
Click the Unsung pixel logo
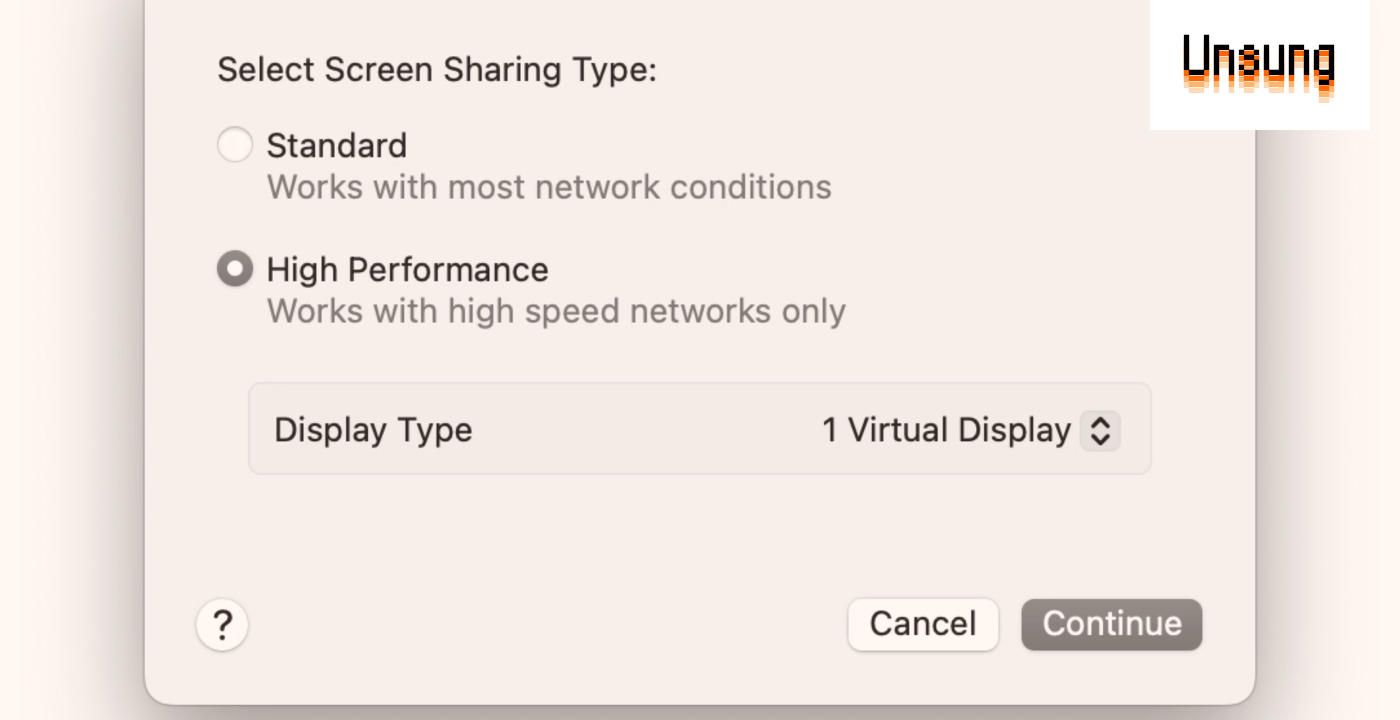click(x=1259, y=66)
